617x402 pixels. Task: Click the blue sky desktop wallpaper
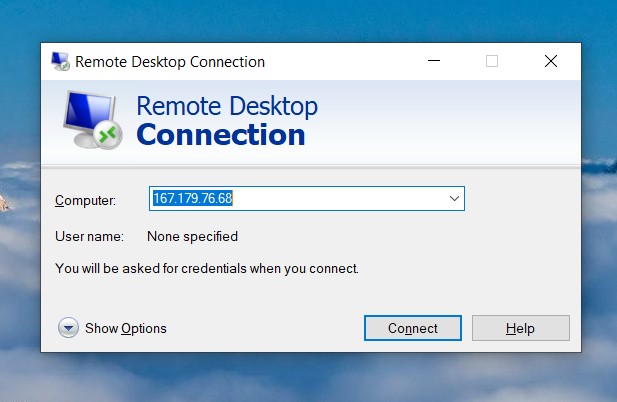click(307, 20)
